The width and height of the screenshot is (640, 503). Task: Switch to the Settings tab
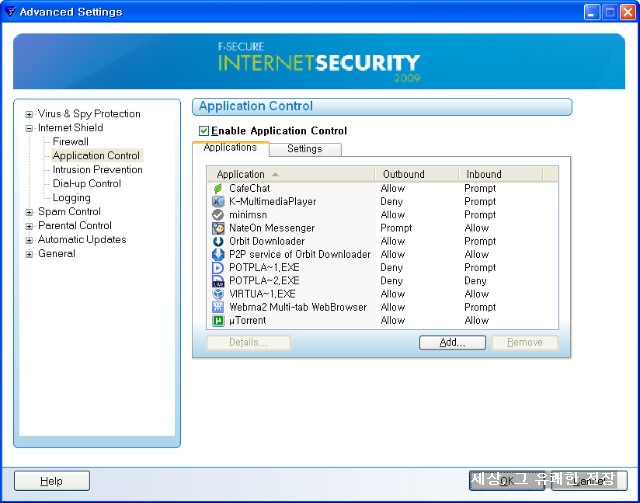coord(305,149)
